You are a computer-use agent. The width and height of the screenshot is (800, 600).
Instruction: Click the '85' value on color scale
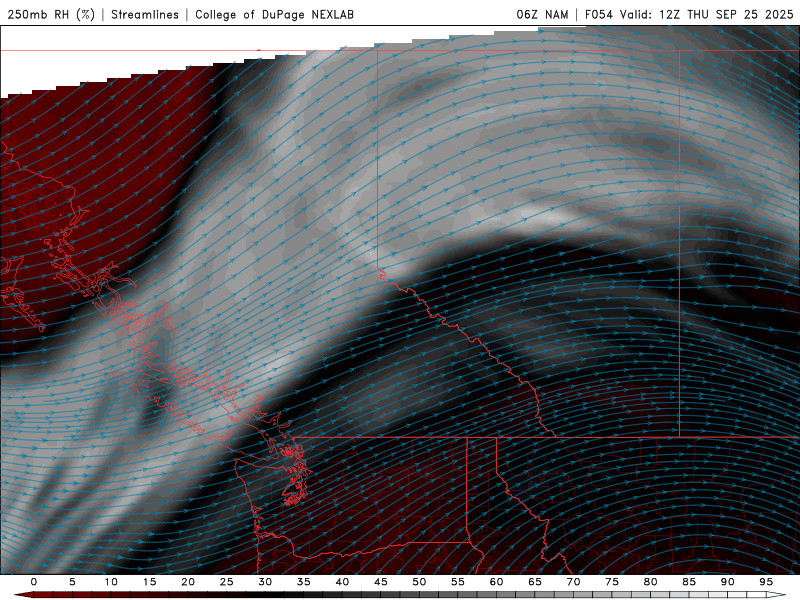click(689, 582)
